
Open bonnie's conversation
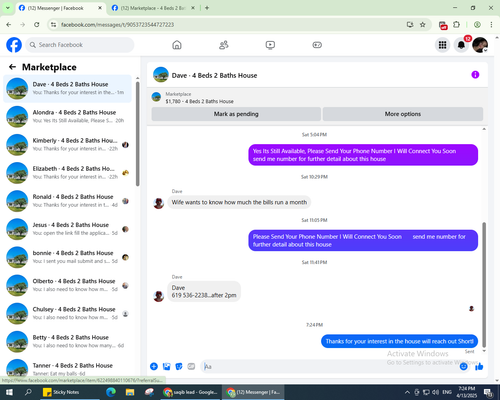[x=67, y=257]
